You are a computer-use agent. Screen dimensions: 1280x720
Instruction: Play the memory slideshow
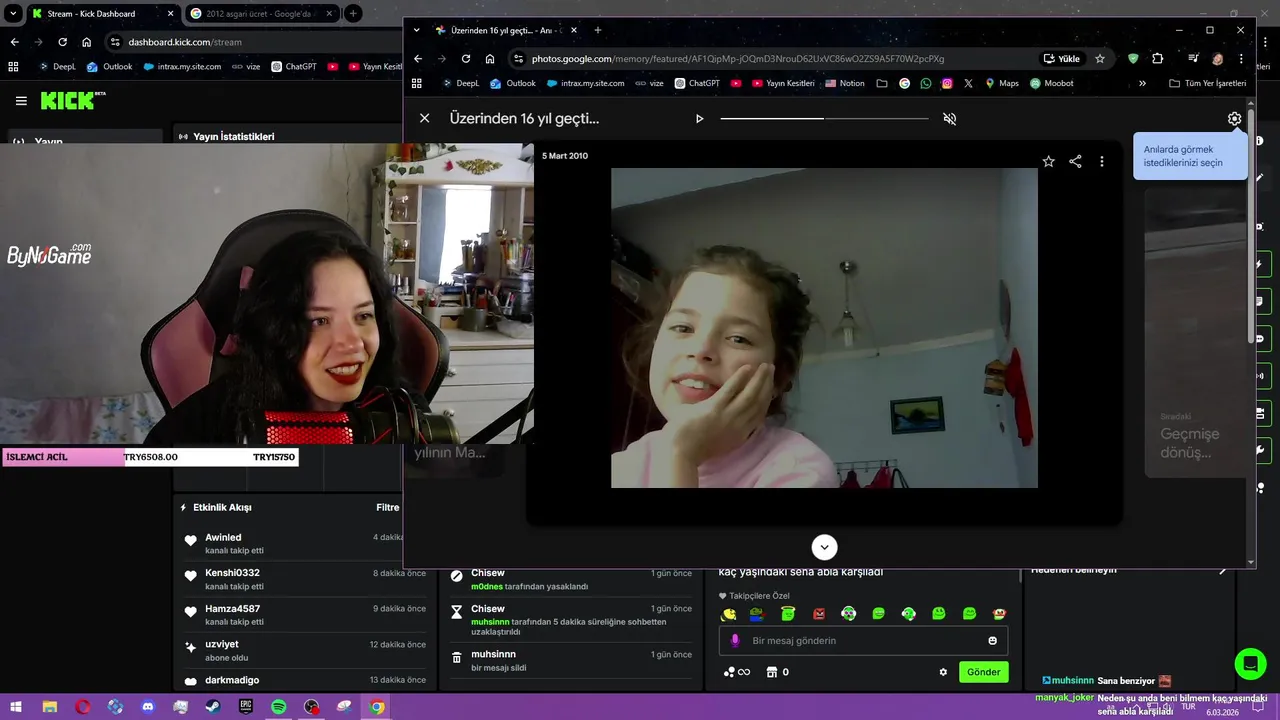699,118
